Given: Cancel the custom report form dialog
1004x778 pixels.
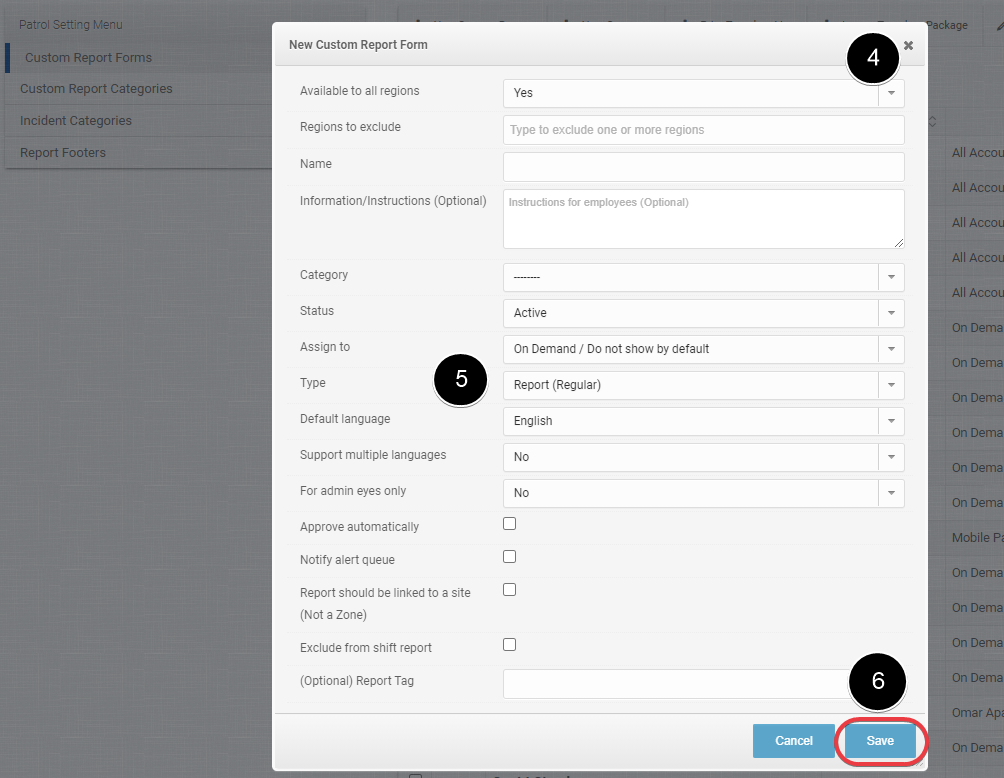Looking at the screenshot, I should tap(794, 741).
